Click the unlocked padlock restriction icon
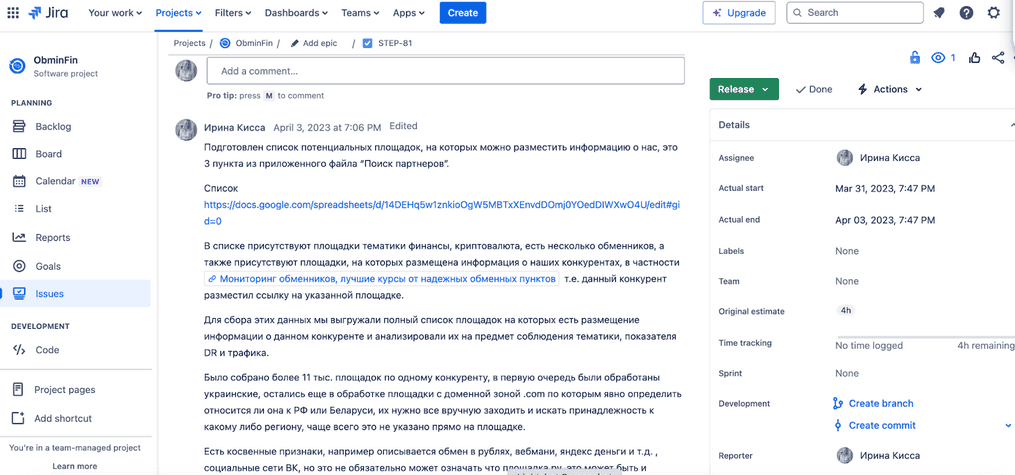 click(915, 58)
